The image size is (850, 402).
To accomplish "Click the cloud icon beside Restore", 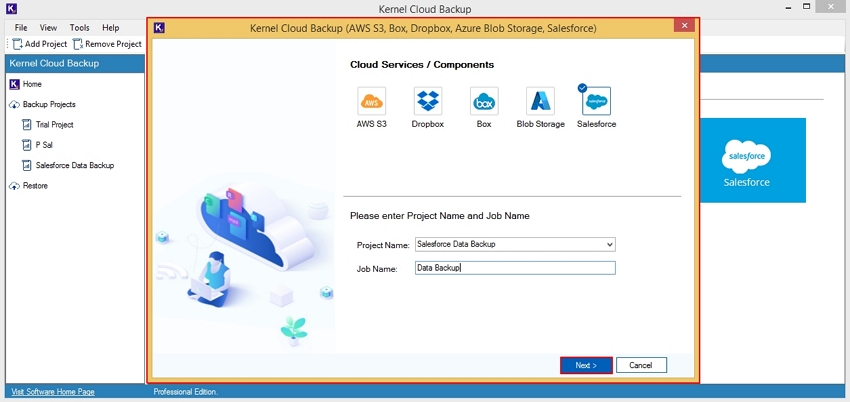I will 15,186.
